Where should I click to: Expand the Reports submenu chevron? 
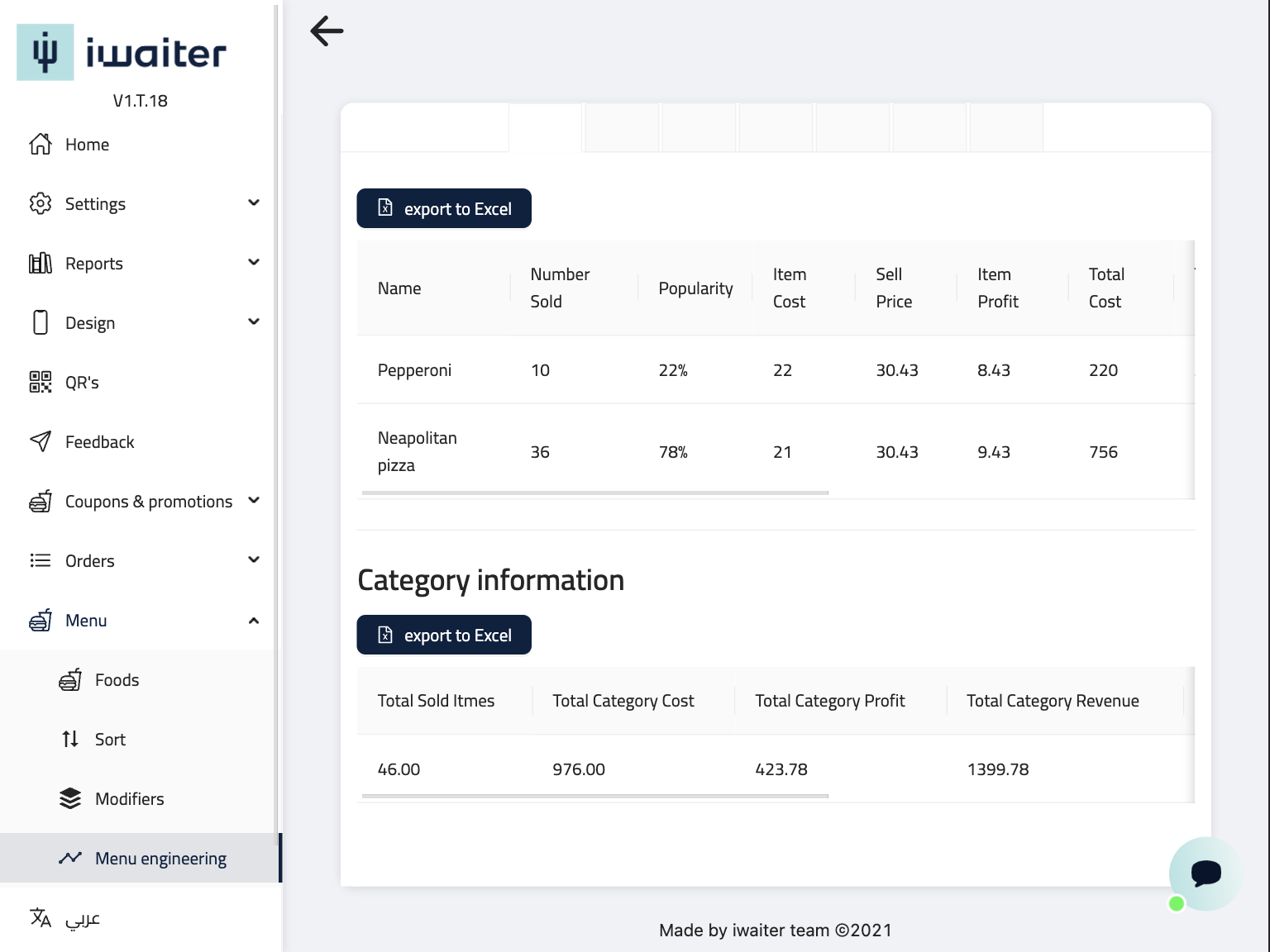point(254,263)
